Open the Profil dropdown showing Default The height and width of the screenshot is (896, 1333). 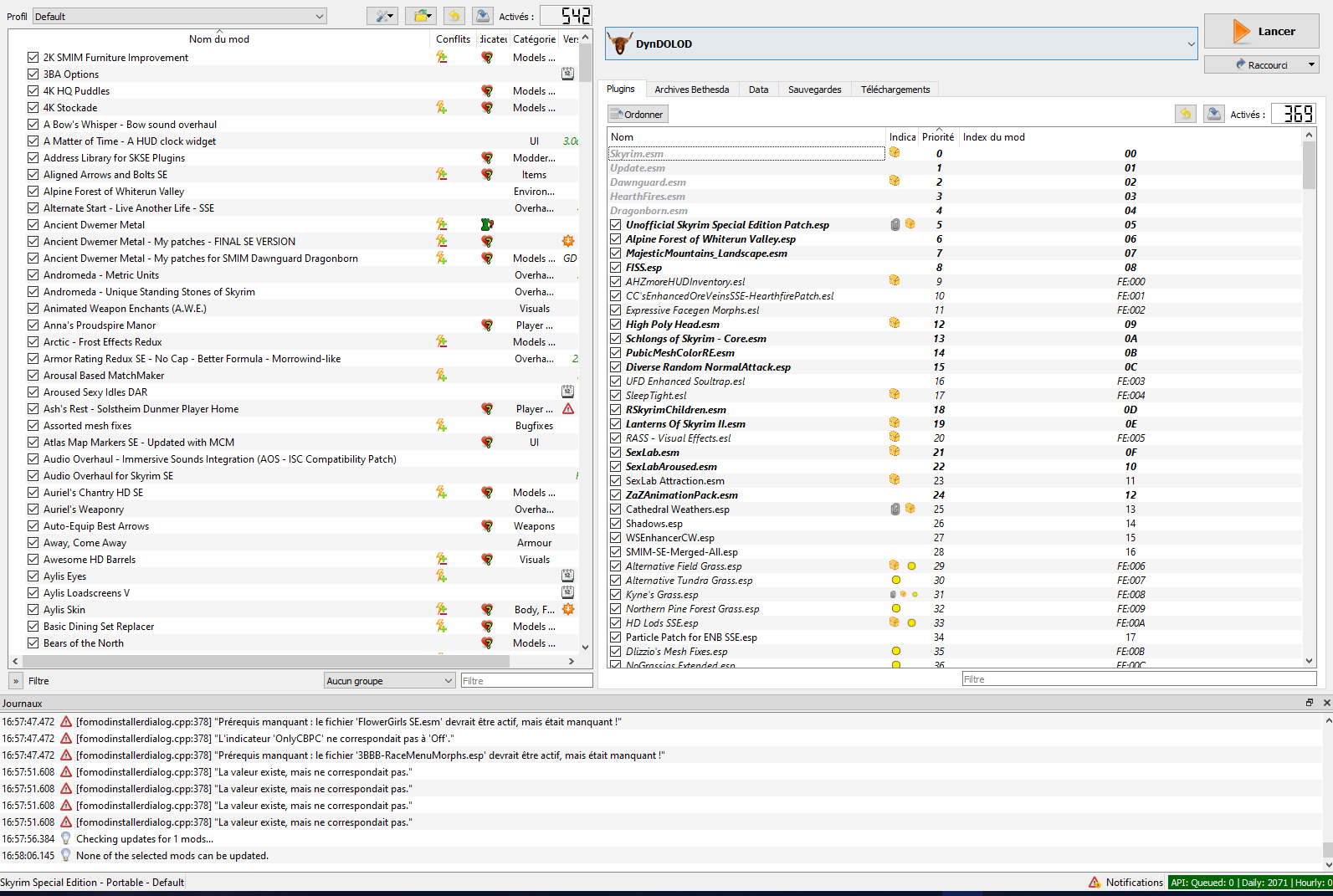click(x=179, y=16)
